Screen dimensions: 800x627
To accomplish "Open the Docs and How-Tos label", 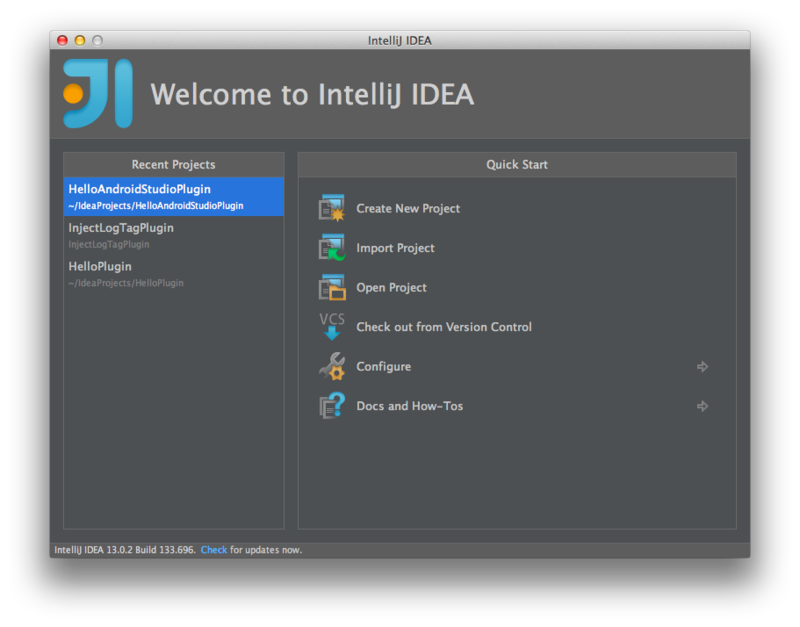I will point(410,406).
